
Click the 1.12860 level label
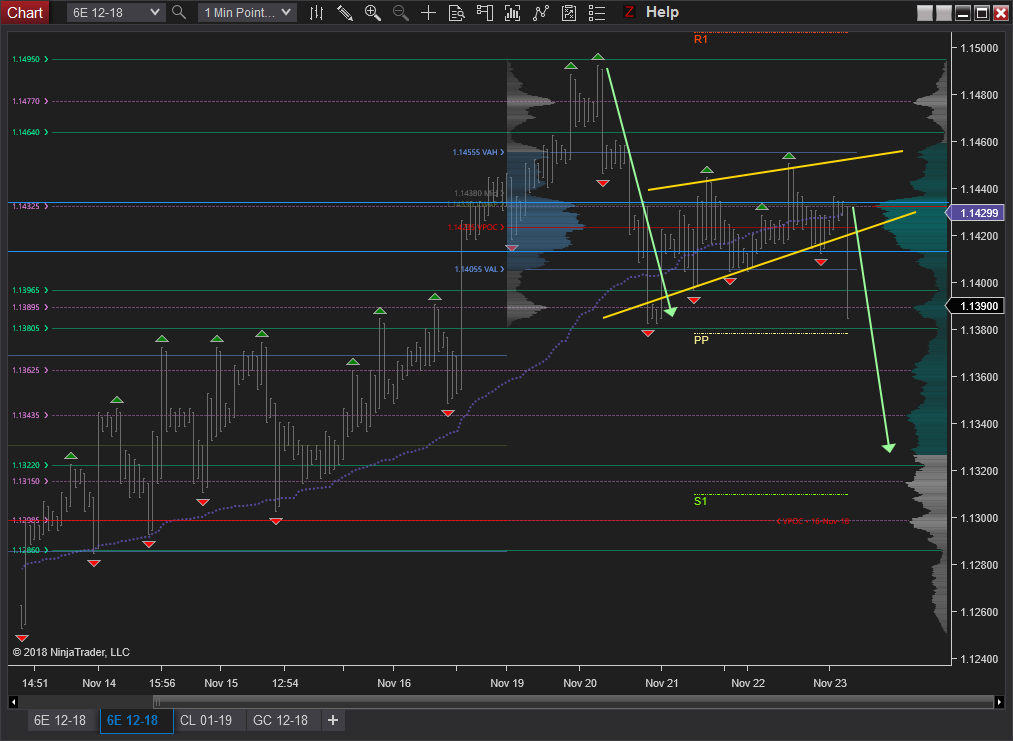pyautogui.click(x=30, y=550)
